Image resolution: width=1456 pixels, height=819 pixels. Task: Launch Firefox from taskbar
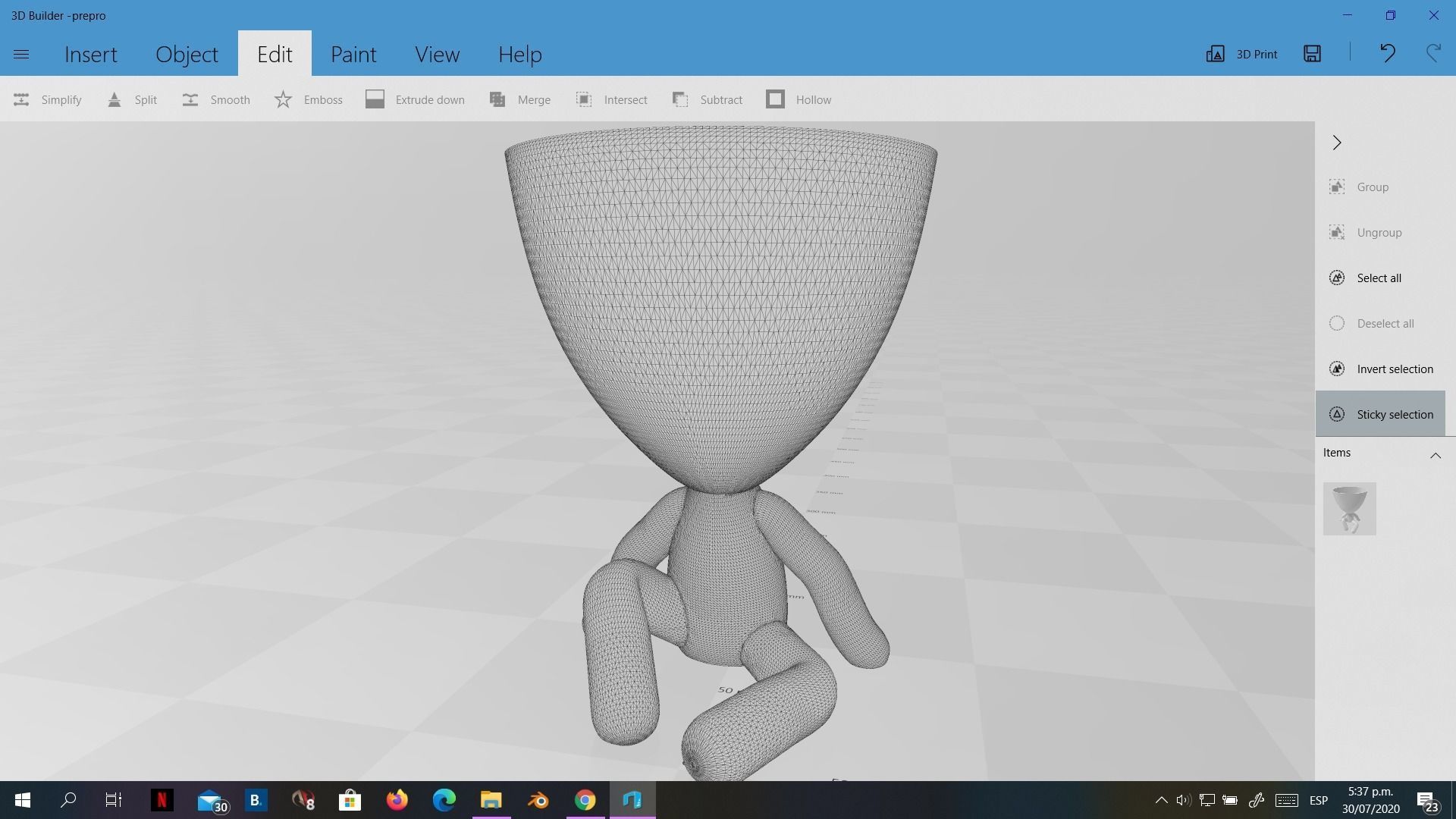(397, 800)
